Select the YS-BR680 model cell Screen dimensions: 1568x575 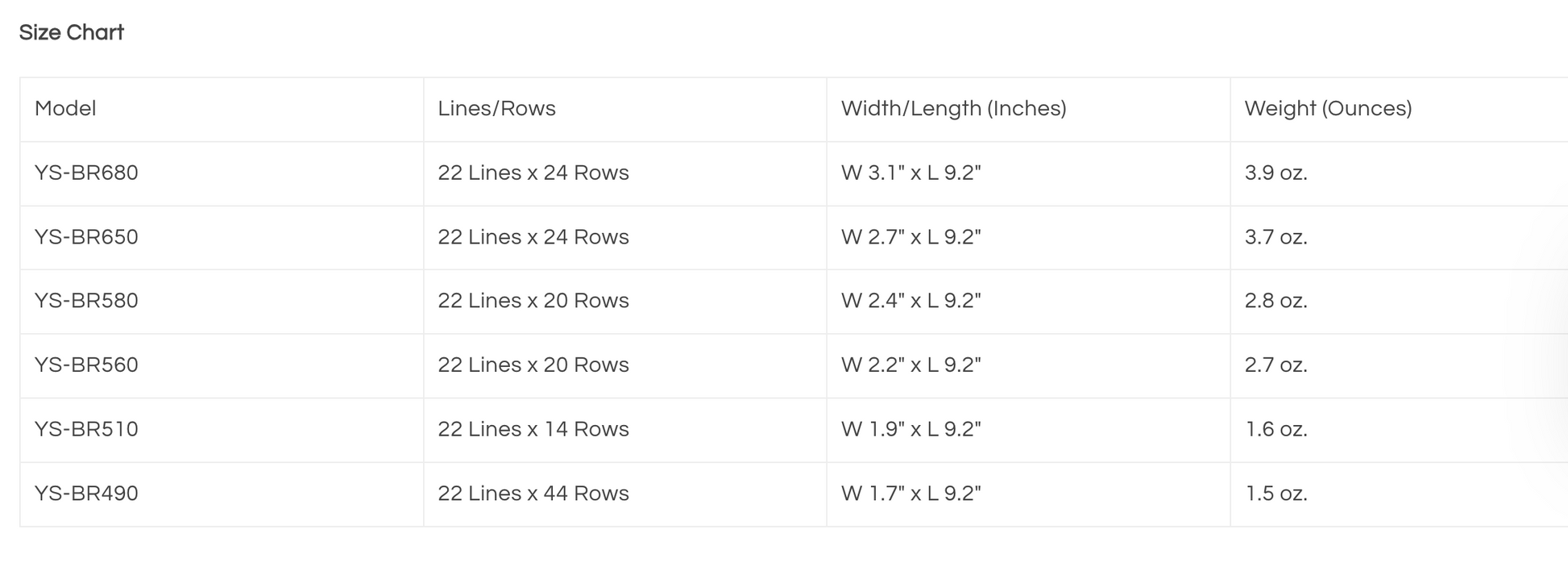[86, 173]
